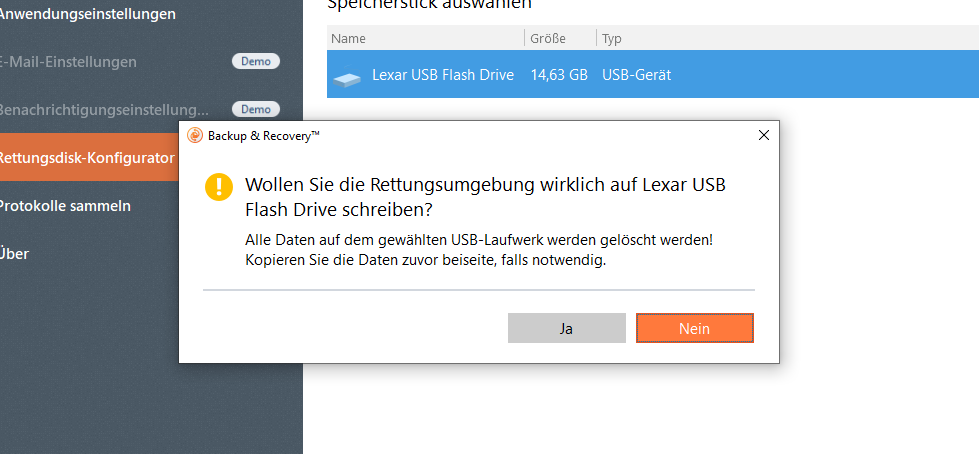The width and height of the screenshot is (979, 454).
Task: Open E-Mail-Einstellungen in the sidebar
Action: point(68,62)
